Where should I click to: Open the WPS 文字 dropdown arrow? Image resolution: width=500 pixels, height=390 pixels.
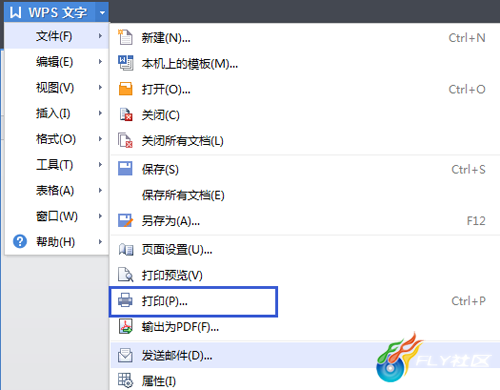102,13
